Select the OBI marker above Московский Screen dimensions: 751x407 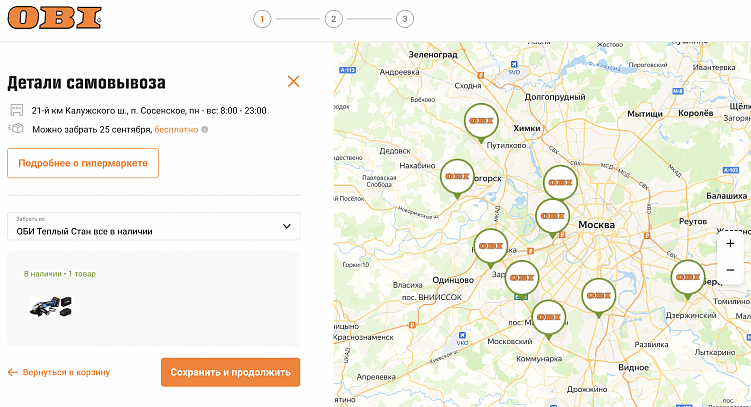(548, 318)
